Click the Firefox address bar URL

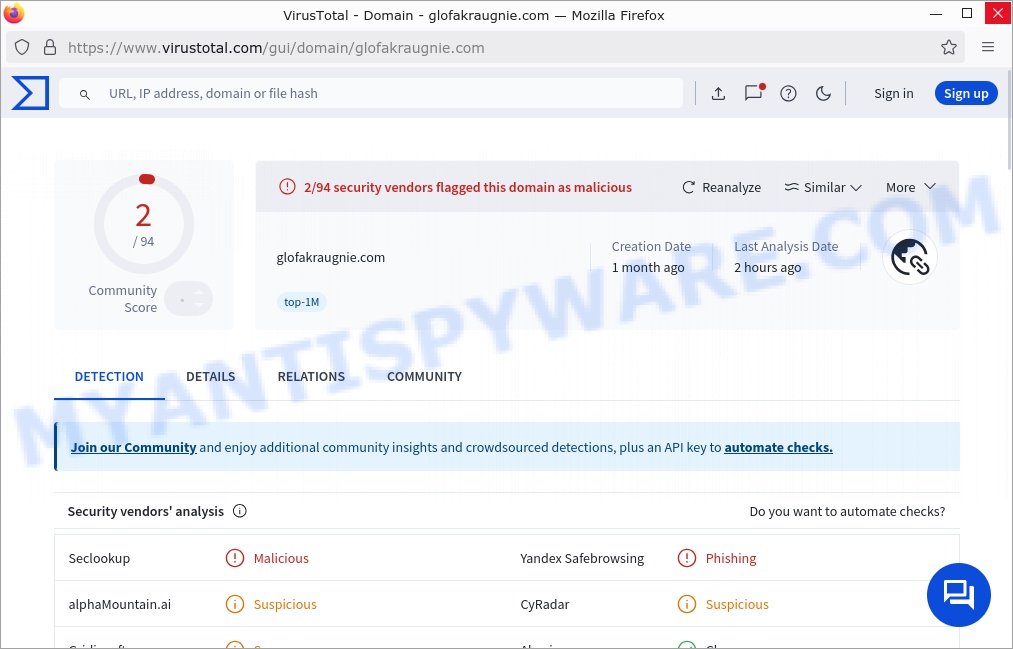pyautogui.click(x=276, y=48)
